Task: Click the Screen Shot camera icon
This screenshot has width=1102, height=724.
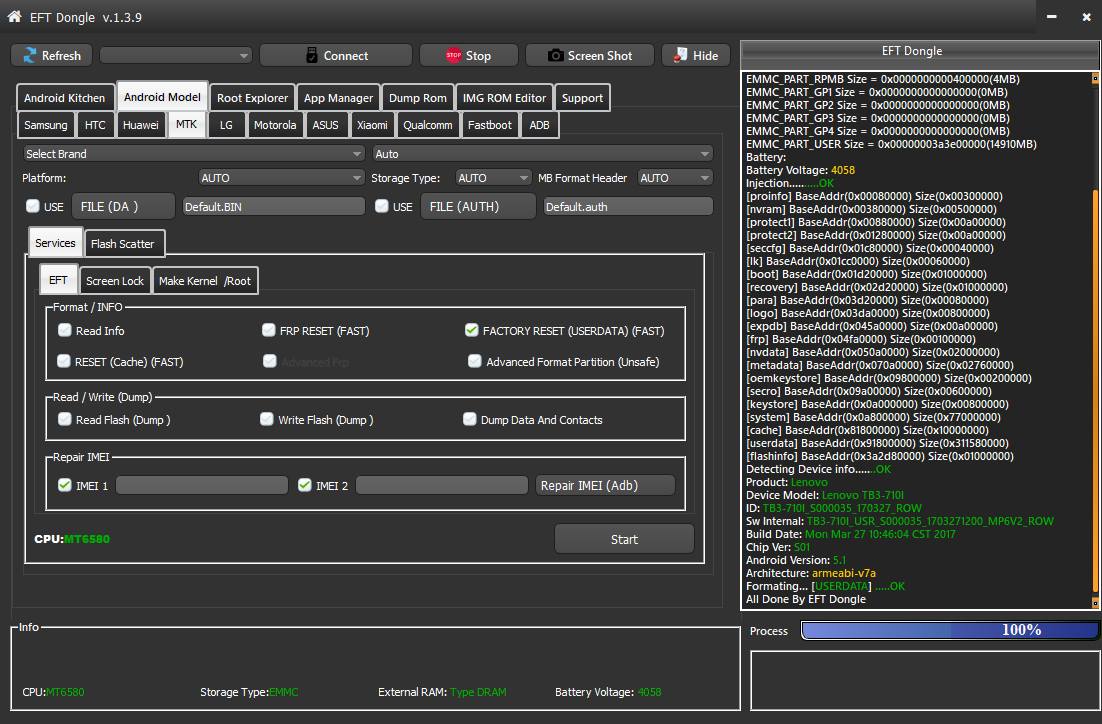Action: [555, 56]
